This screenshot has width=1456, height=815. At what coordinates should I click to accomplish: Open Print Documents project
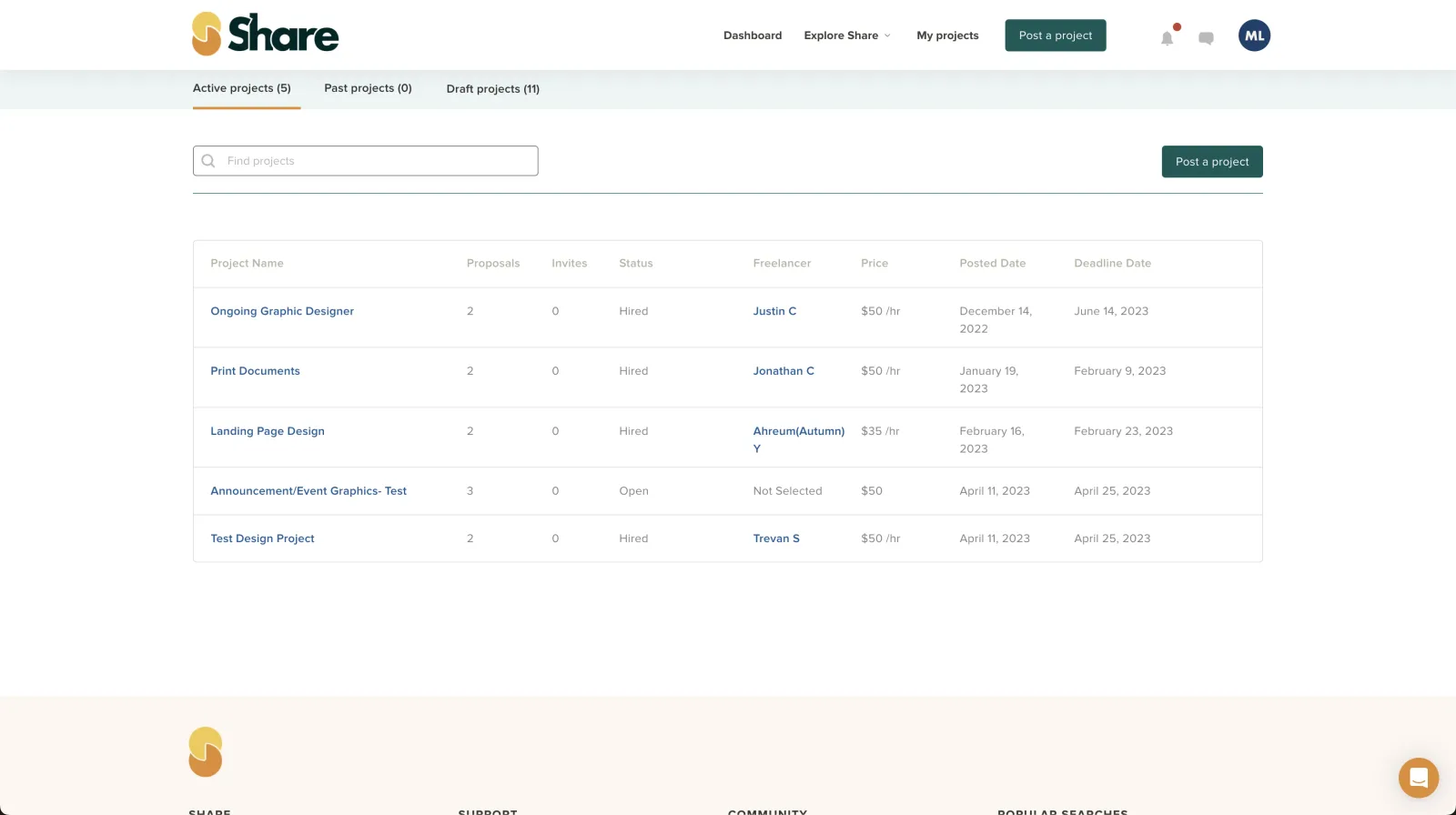pyautogui.click(x=255, y=371)
